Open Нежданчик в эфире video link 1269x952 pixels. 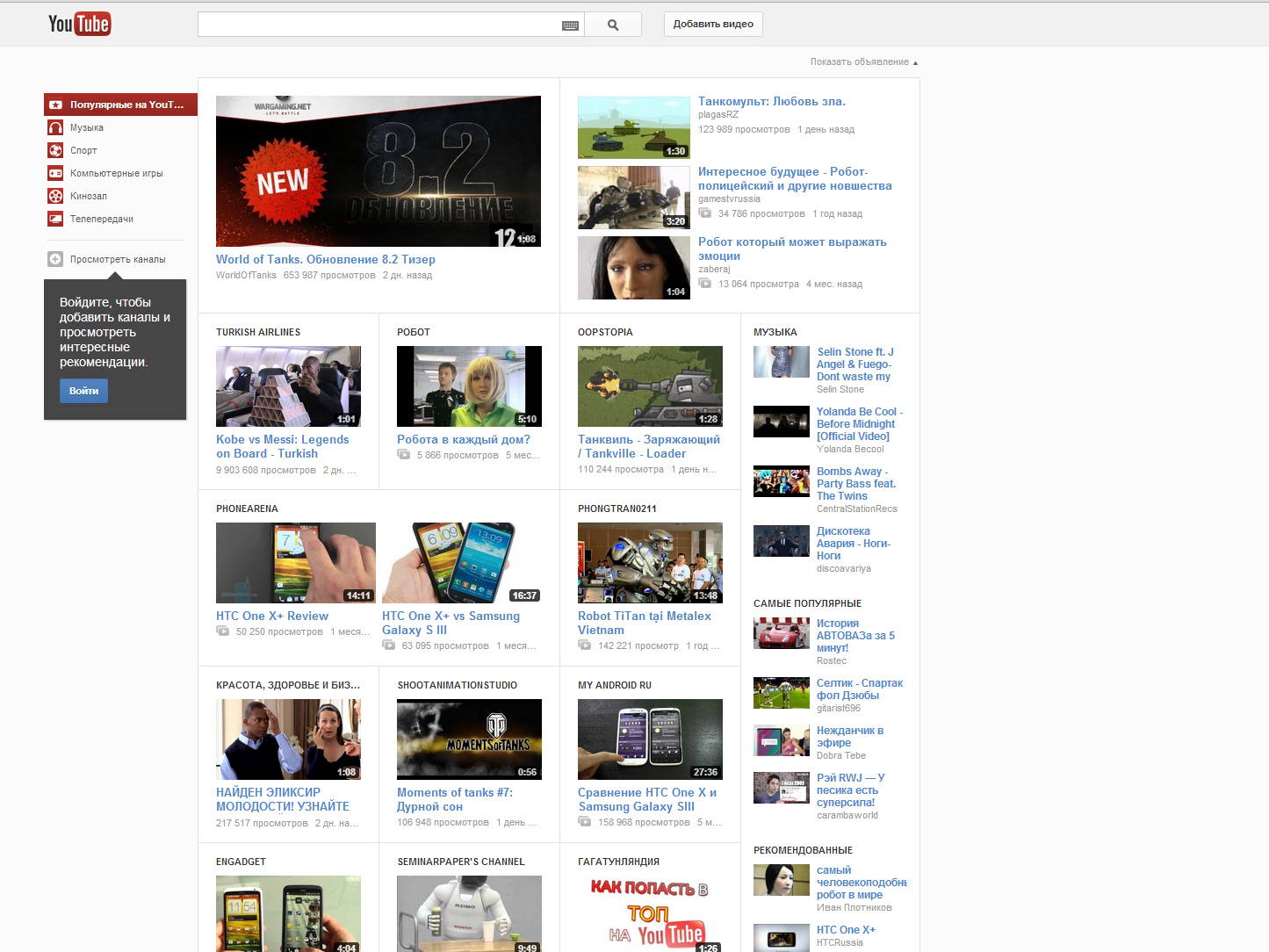point(850,737)
